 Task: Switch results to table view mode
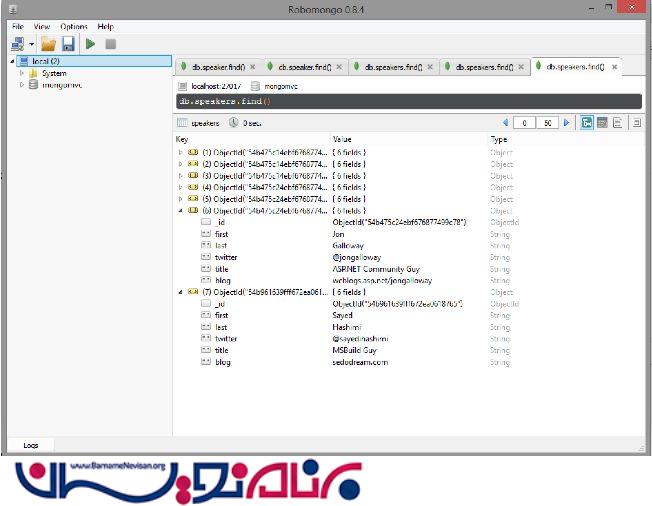[x=602, y=123]
